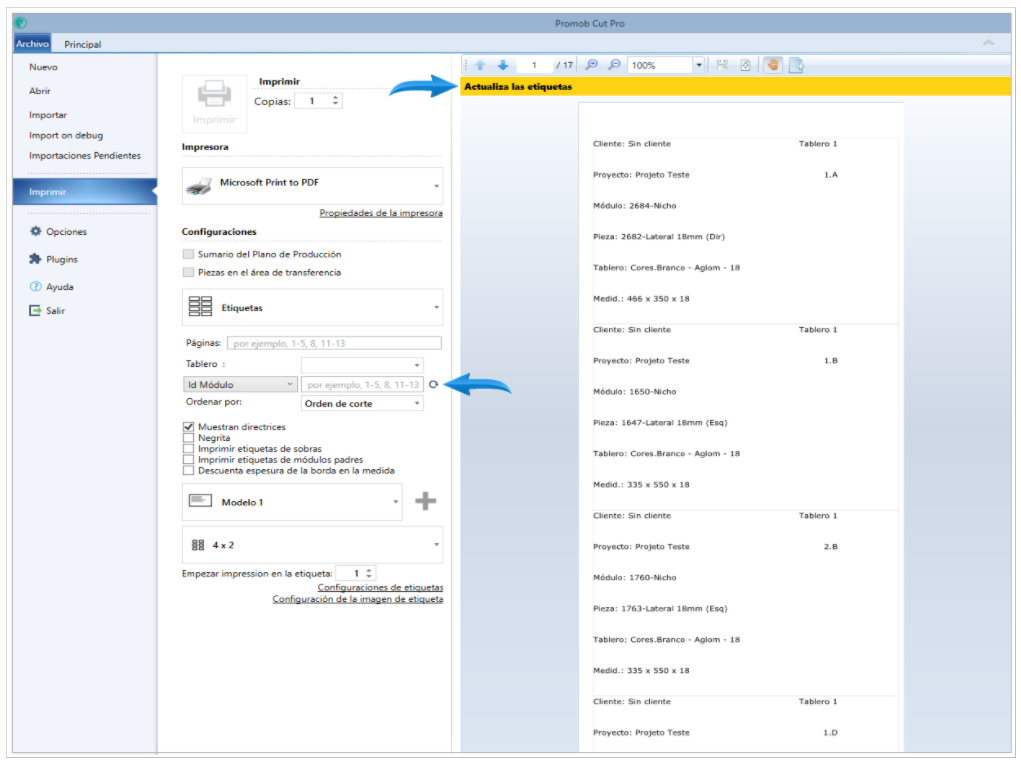Toggle the Negrita checkbox

188,438
